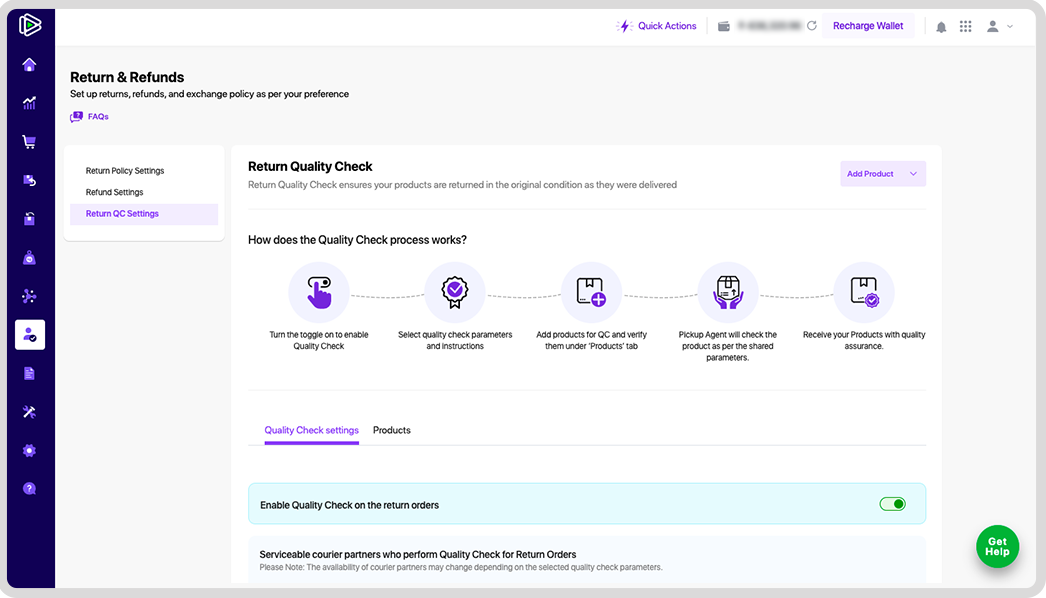The width and height of the screenshot is (1046, 598).
Task: Open Return Policy Settings menu item
Action: [x=125, y=171]
